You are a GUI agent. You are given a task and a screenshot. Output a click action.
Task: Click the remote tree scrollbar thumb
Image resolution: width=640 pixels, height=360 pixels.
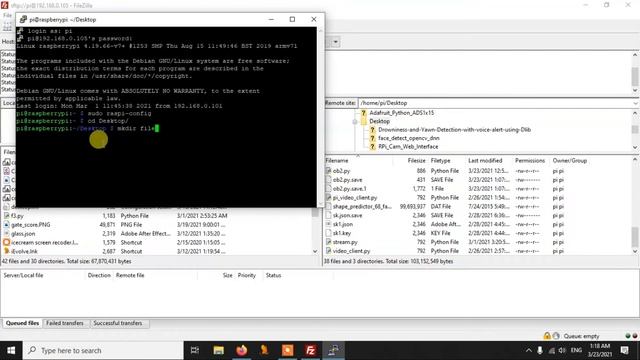[635, 129]
